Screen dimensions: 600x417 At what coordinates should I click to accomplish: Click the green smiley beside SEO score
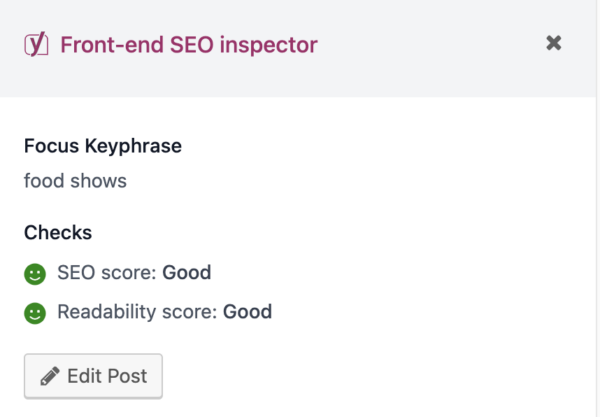point(35,272)
